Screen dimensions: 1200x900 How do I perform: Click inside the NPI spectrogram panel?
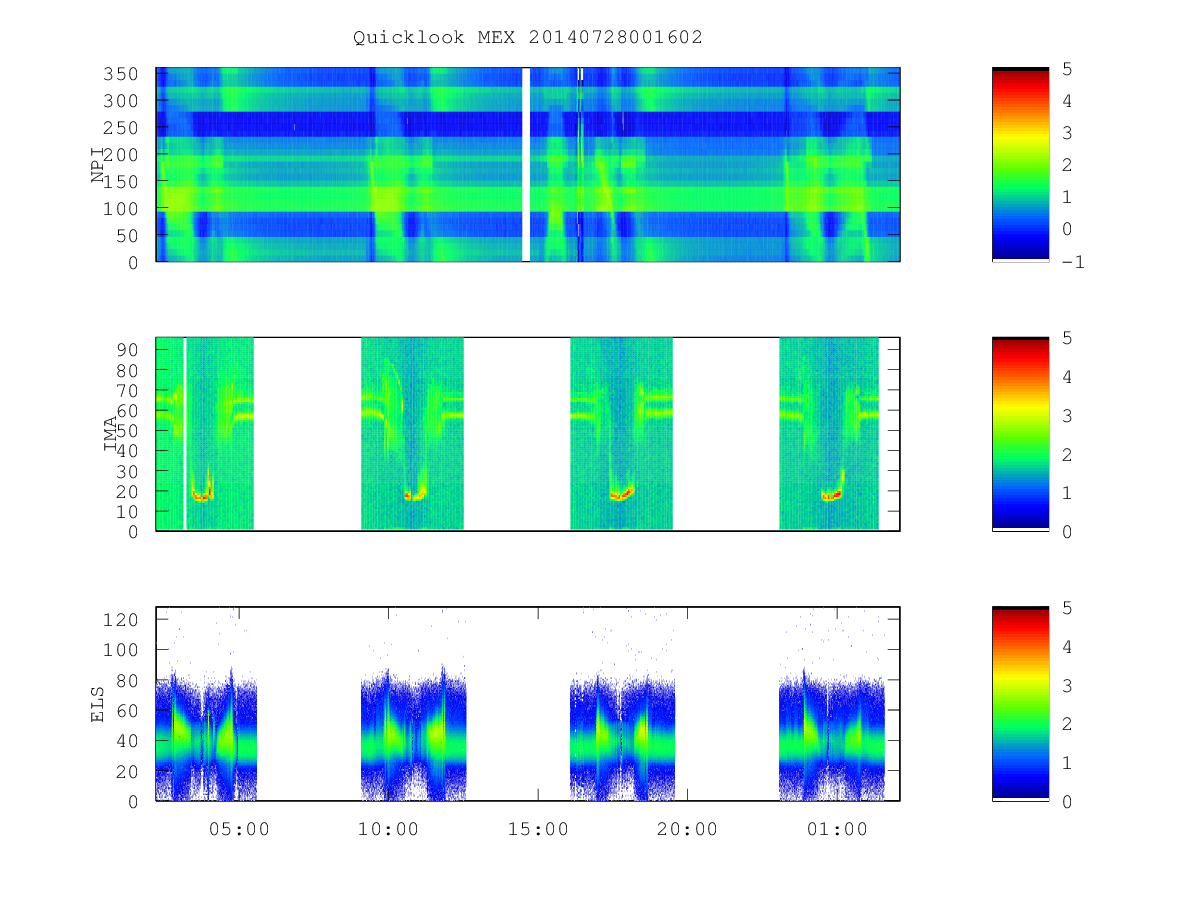point(528,164)
